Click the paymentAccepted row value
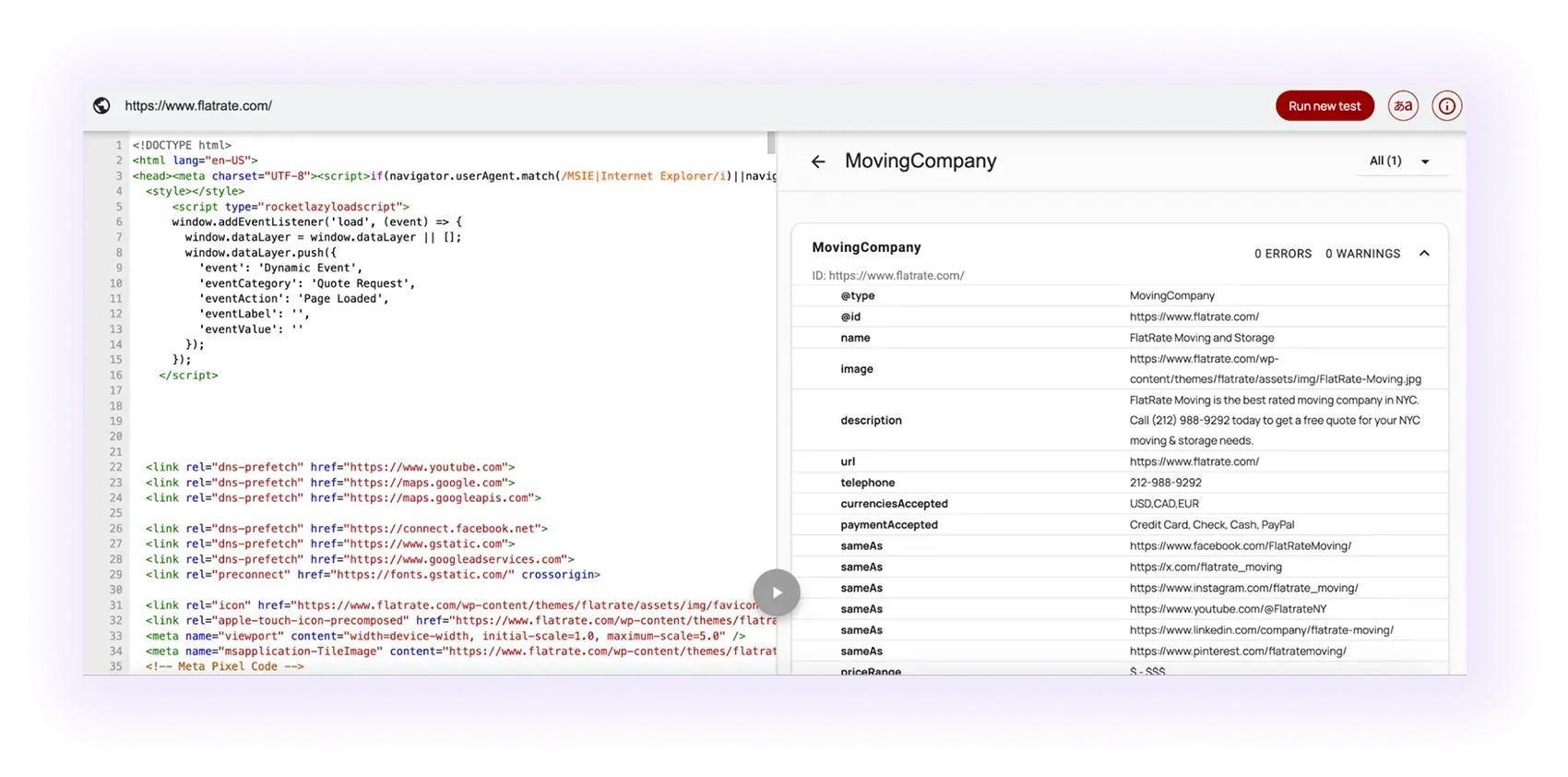Screen dimensions: 1568x777 coord(1212,525)
